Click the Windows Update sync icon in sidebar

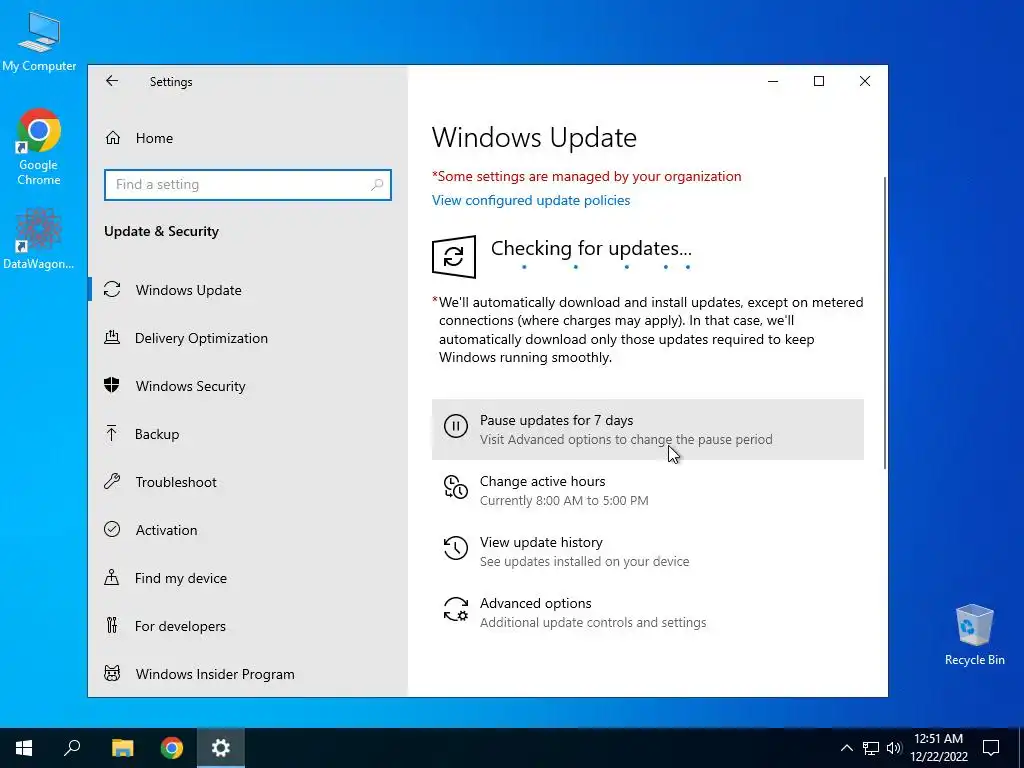click(112, 289)
